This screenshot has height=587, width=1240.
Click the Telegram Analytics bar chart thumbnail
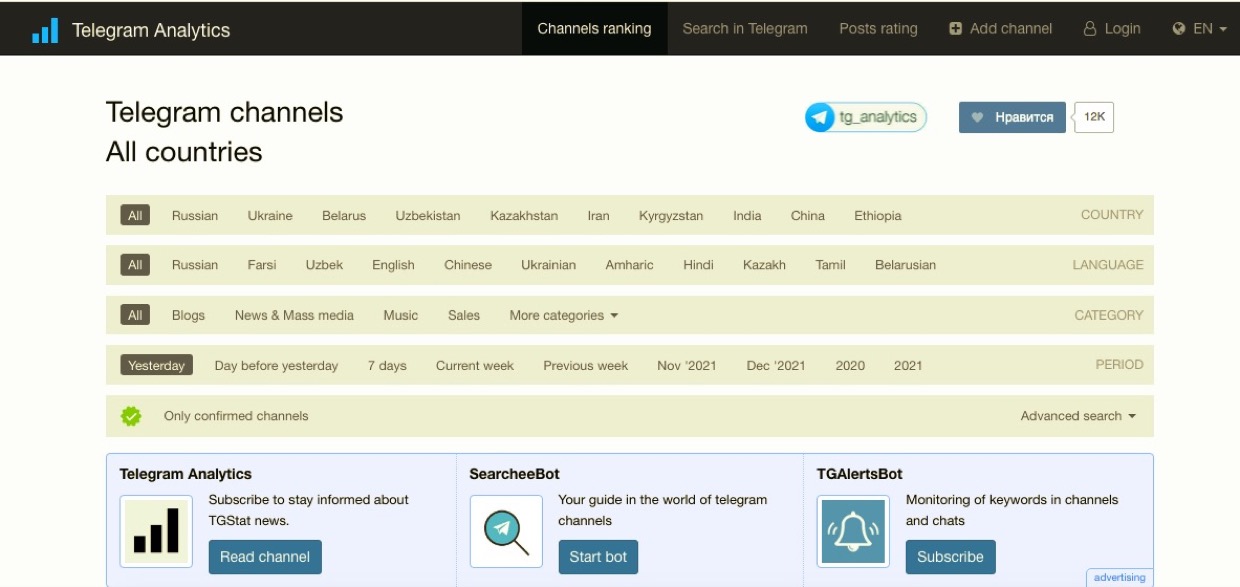tap(156, 531)
